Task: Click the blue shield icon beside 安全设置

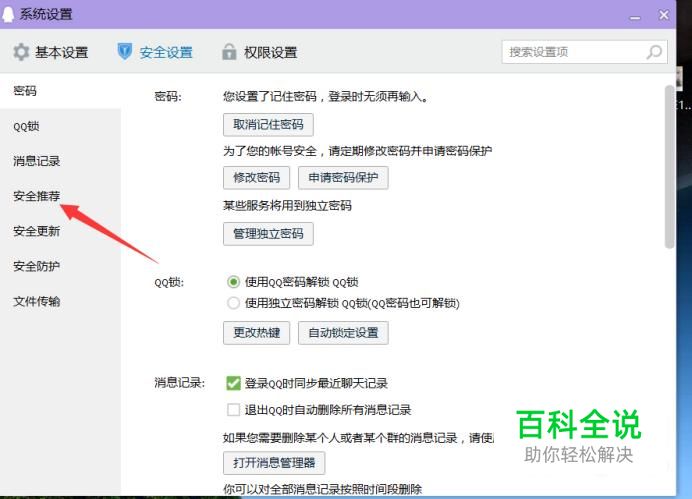Action: point(125,52)
